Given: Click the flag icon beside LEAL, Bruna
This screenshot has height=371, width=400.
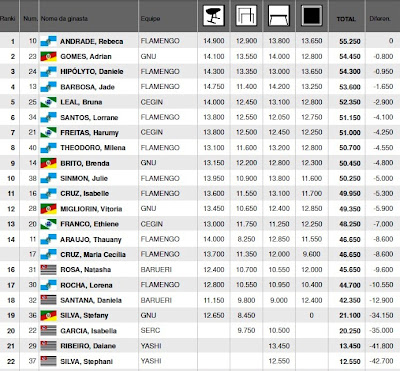Looking at the screenshot, I should (48, 102).
